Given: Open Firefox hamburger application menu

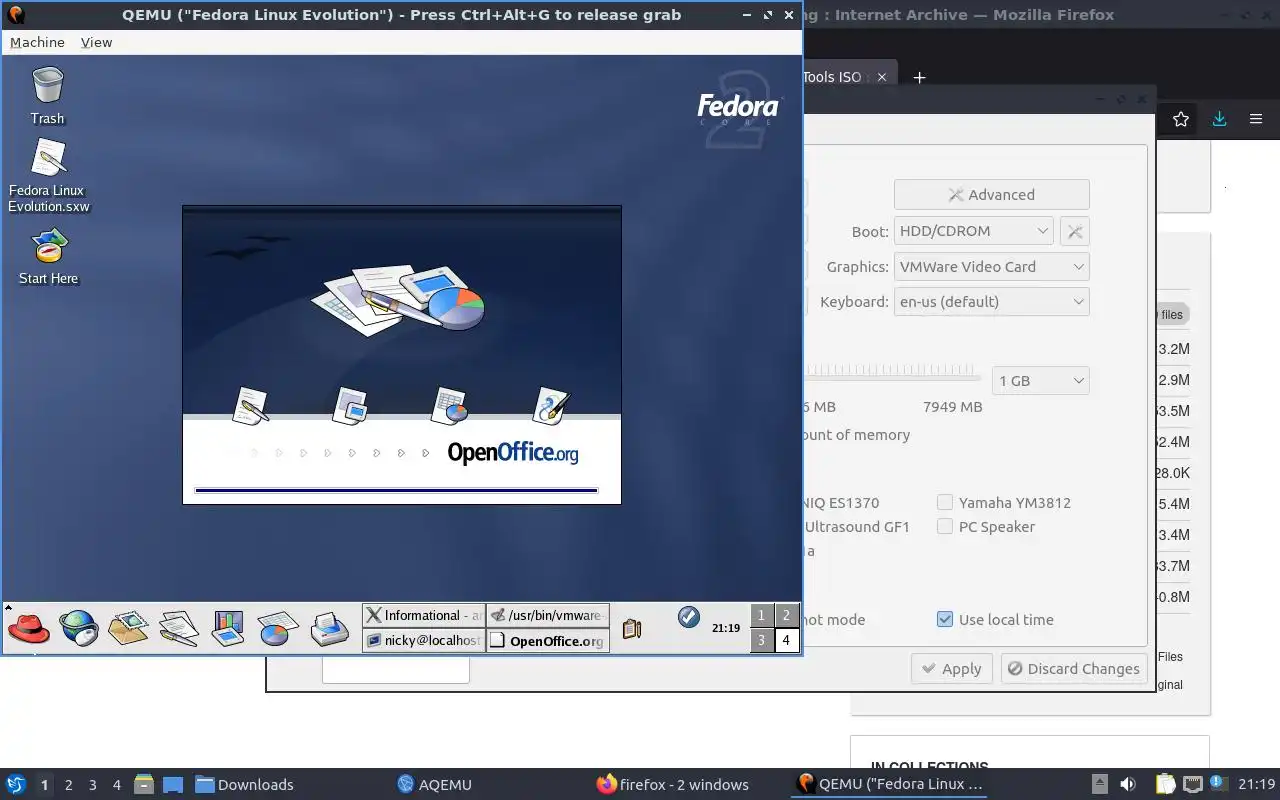Looking at the screenshot, I should point(1256,119).
